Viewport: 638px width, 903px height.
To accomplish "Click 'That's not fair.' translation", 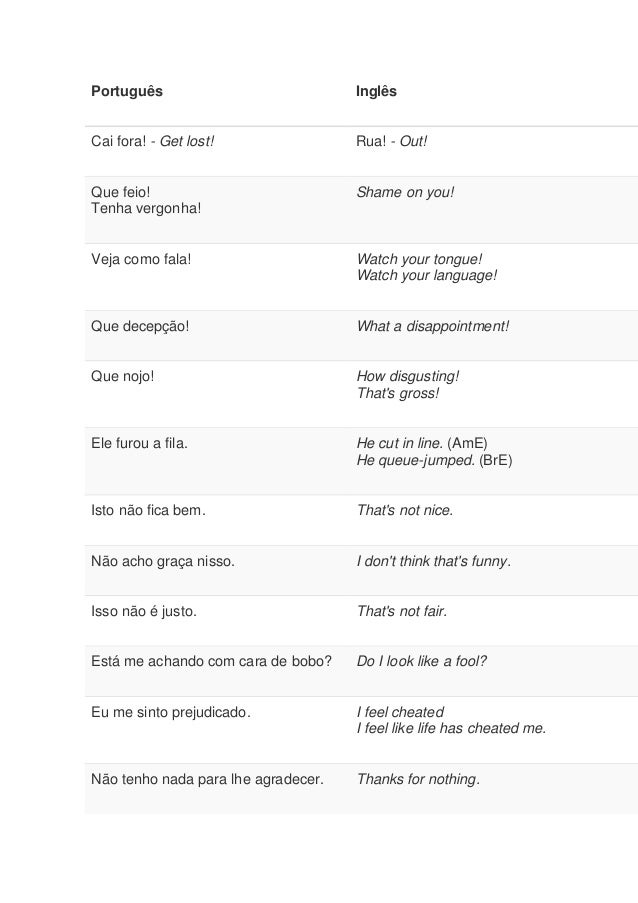I will tap(402, 611).
